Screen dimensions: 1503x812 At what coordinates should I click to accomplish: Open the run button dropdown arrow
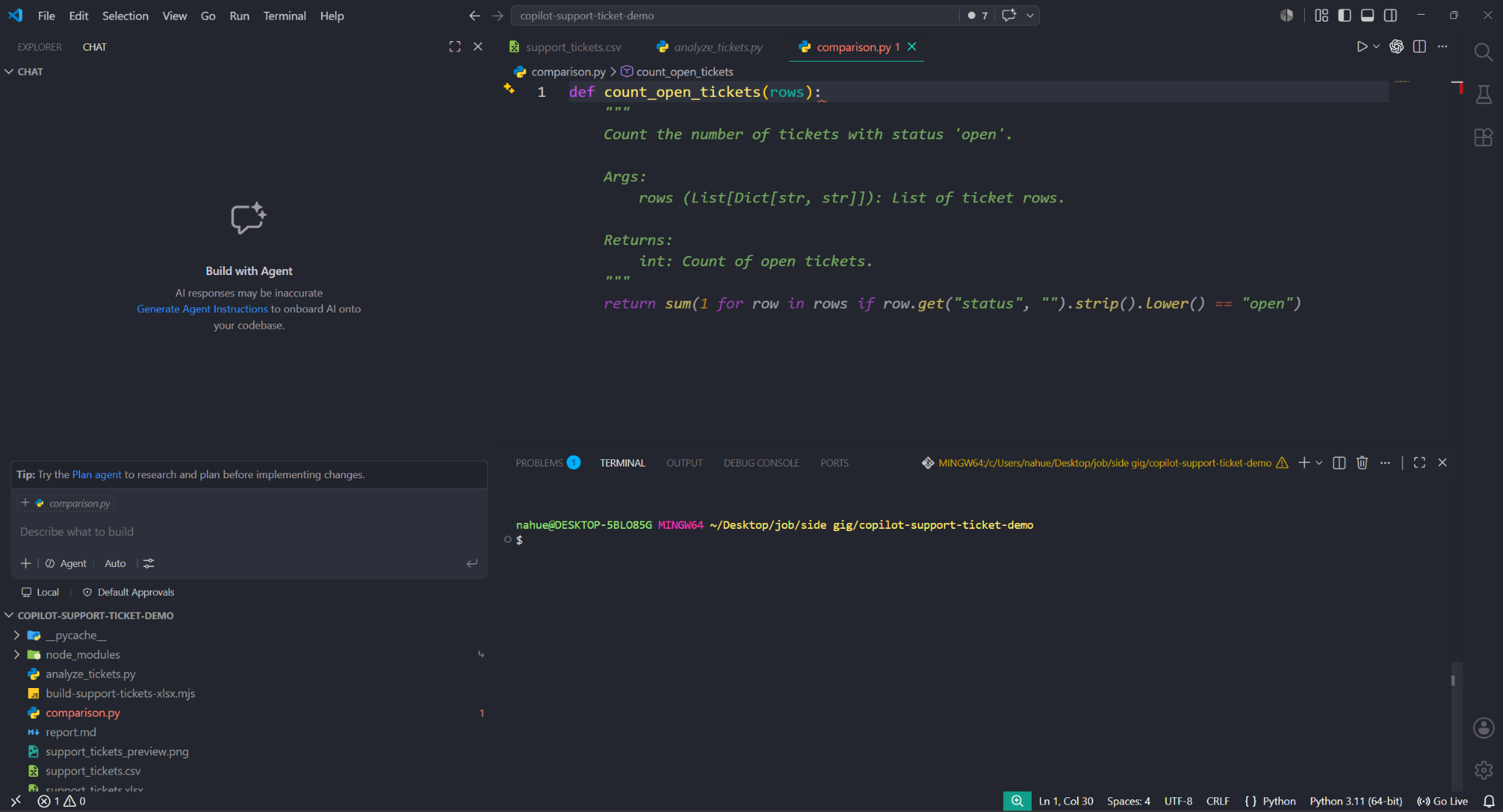pyautogui.click(x=1377, y=47)
